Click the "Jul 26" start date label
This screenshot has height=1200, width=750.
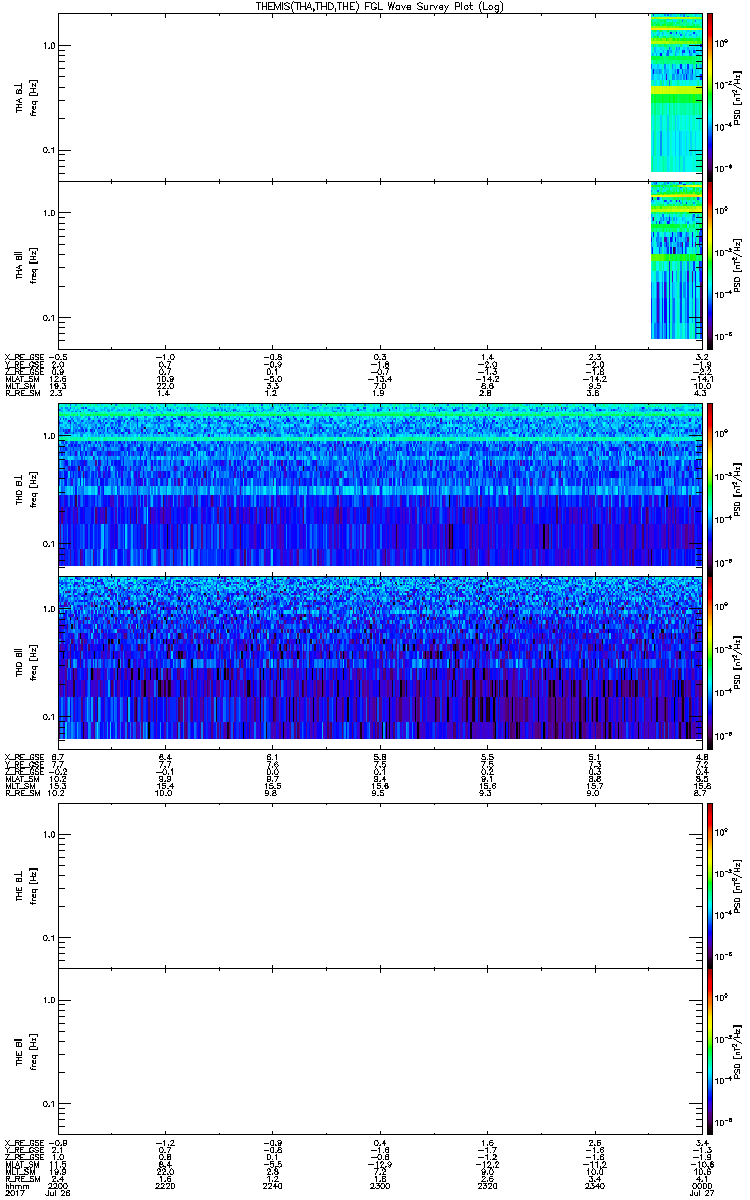coord(60,1192)
